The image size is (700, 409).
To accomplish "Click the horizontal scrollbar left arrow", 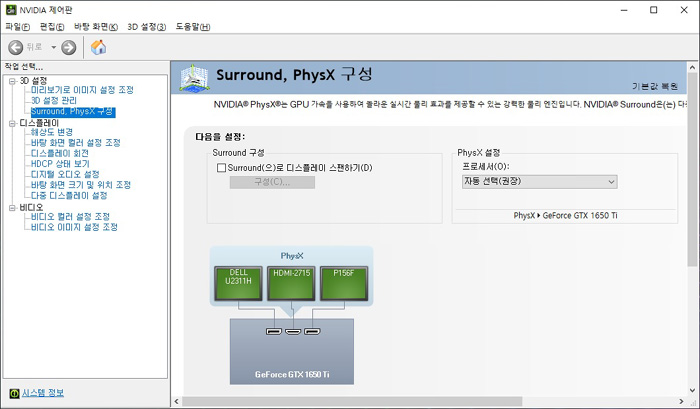I will [x=177, y=401].
